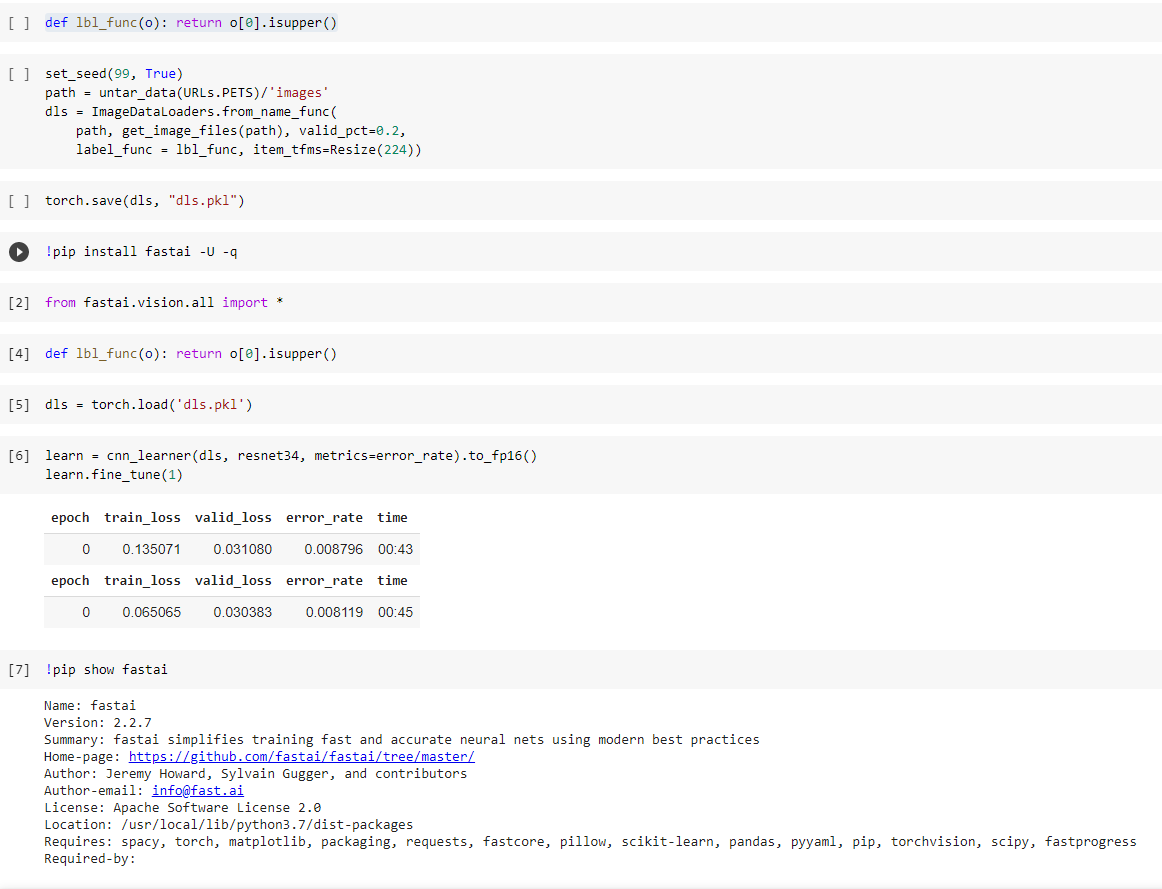The image size is (1162, 889).
Task: Click the 00:43 time value in results
Action: click(395, 549)
